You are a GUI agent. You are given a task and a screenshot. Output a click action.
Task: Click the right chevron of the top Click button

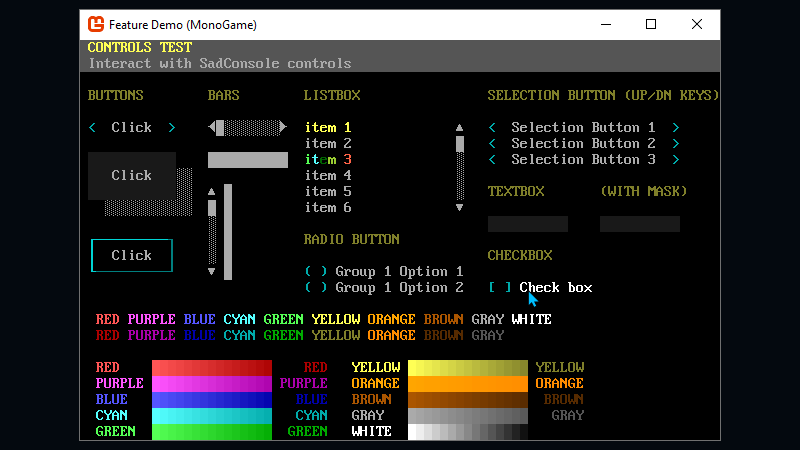(x=172, y=127)
